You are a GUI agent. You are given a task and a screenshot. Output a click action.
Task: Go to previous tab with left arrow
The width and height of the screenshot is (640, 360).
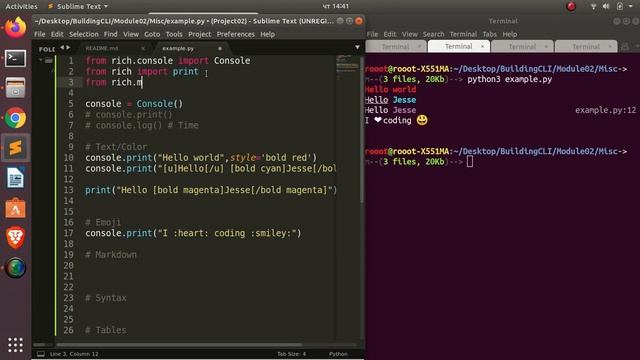pyautogui.click(x=62, y=48)
